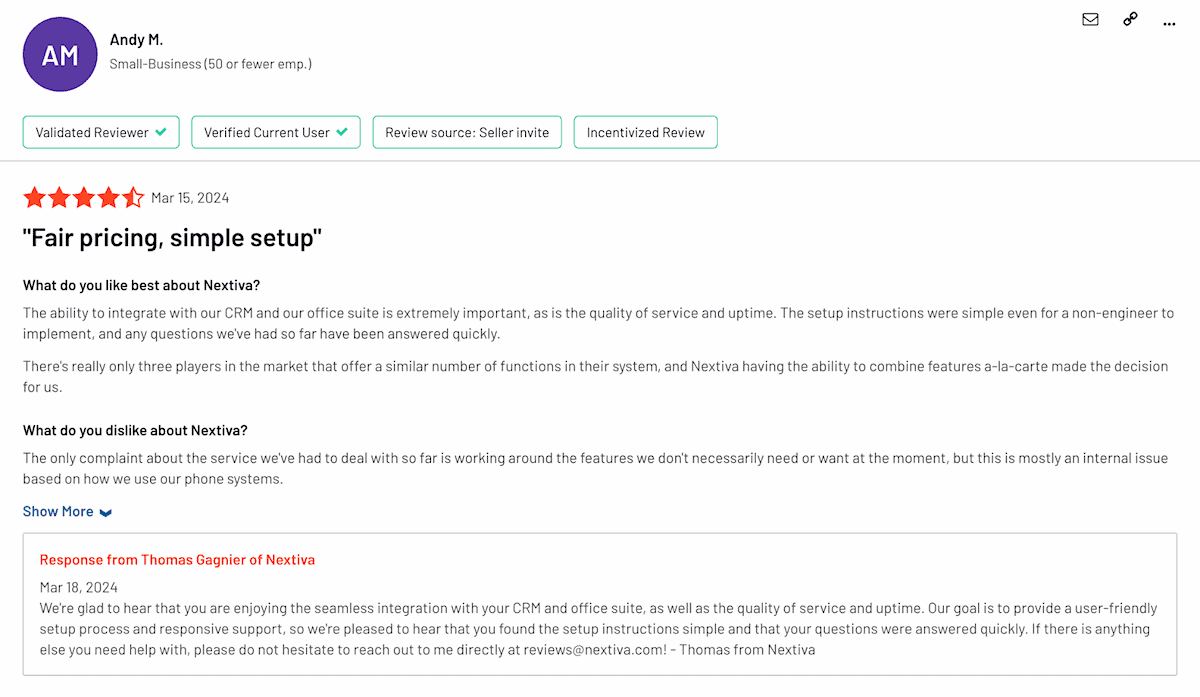Click the first red star in the rating
The width and height of the screenshot is (1200, 697).
tap(34, 197)
